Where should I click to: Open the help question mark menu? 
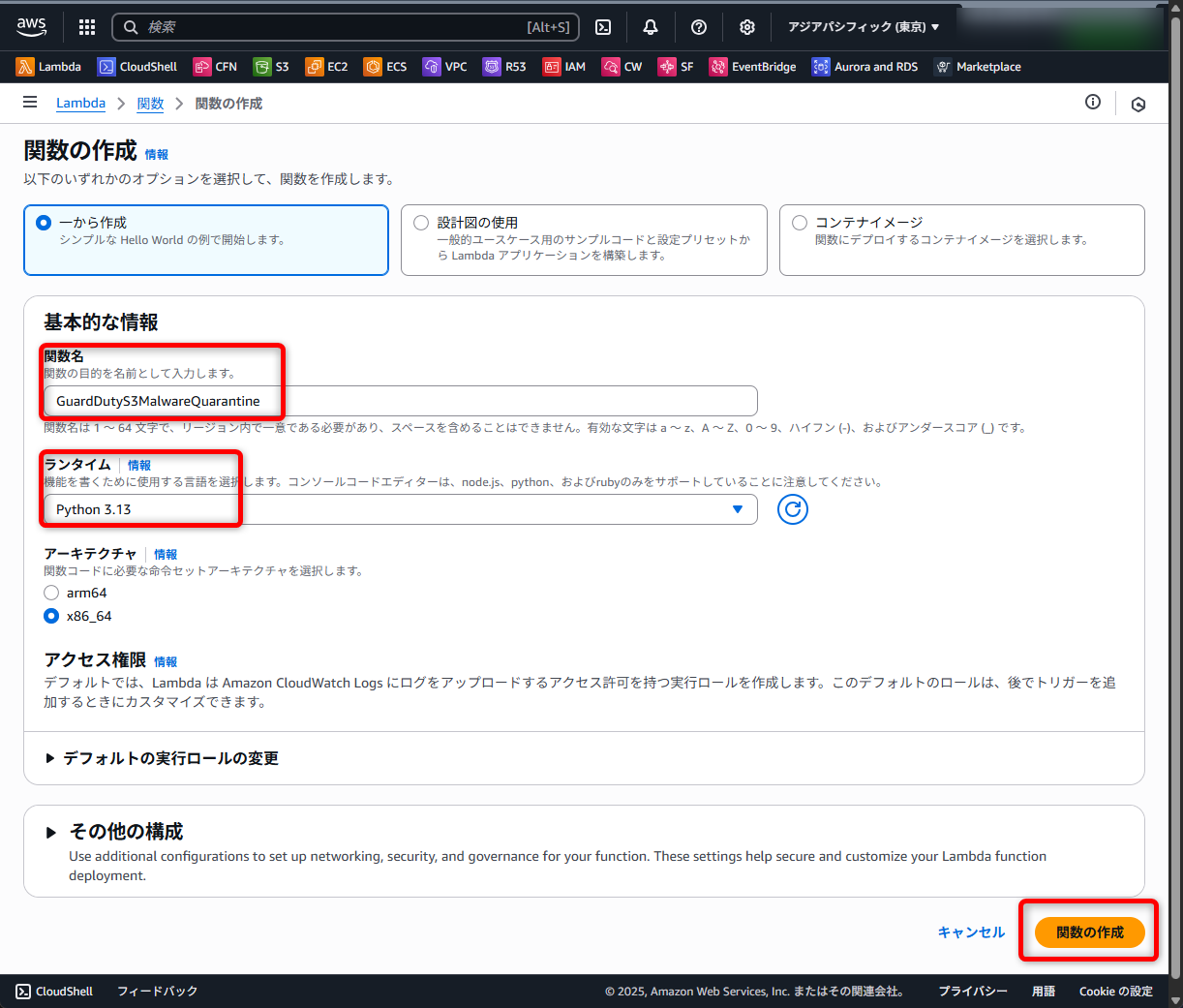click(x=699, y=27)
